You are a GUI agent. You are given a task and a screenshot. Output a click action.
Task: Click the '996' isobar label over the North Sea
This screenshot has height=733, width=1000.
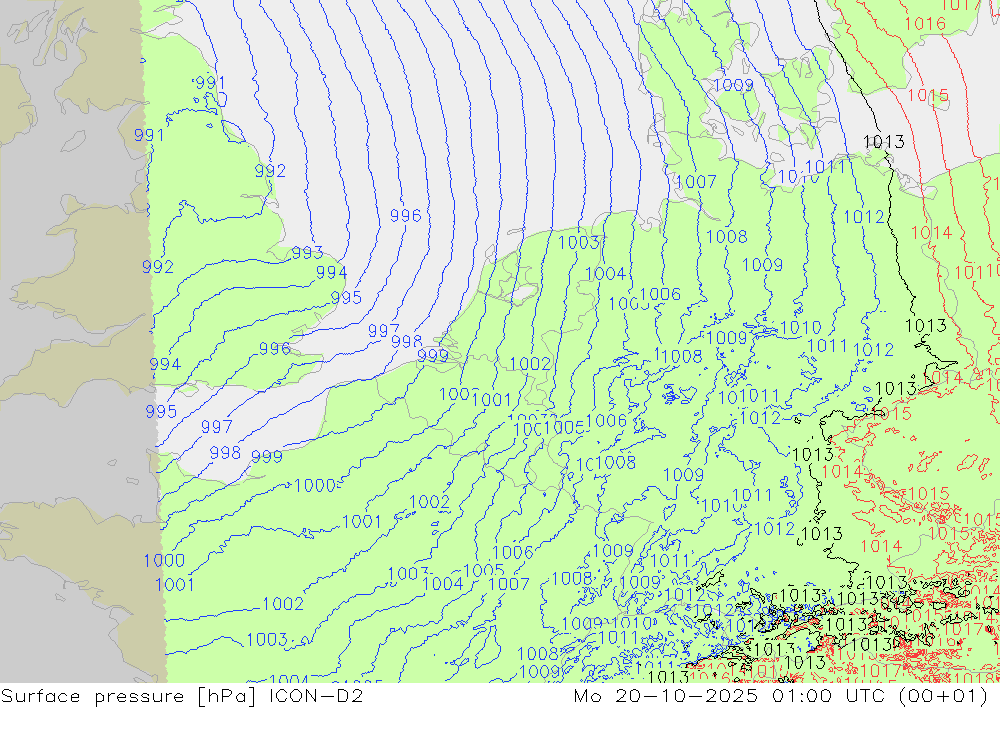tap(406, 216)
